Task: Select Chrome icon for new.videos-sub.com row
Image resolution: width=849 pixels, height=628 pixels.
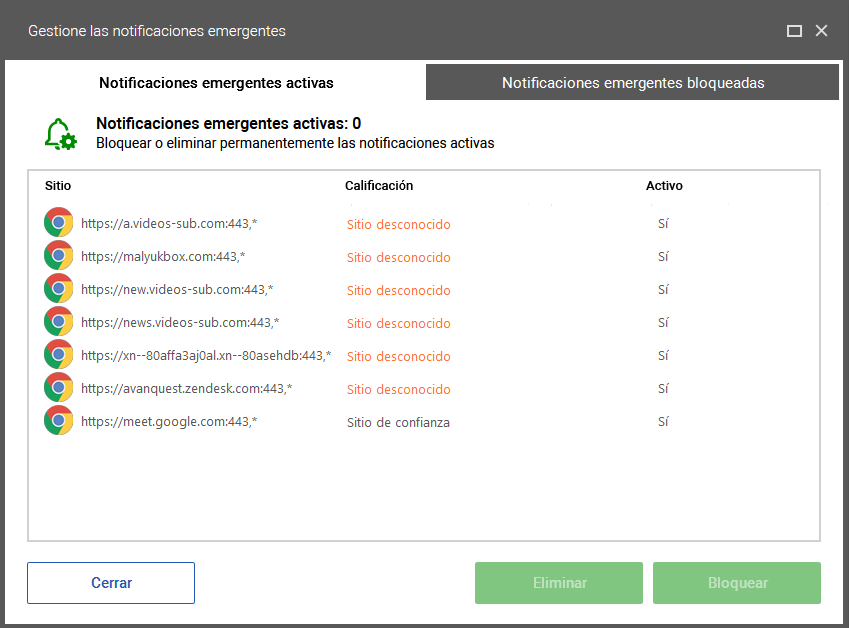Action: [58, 289]
